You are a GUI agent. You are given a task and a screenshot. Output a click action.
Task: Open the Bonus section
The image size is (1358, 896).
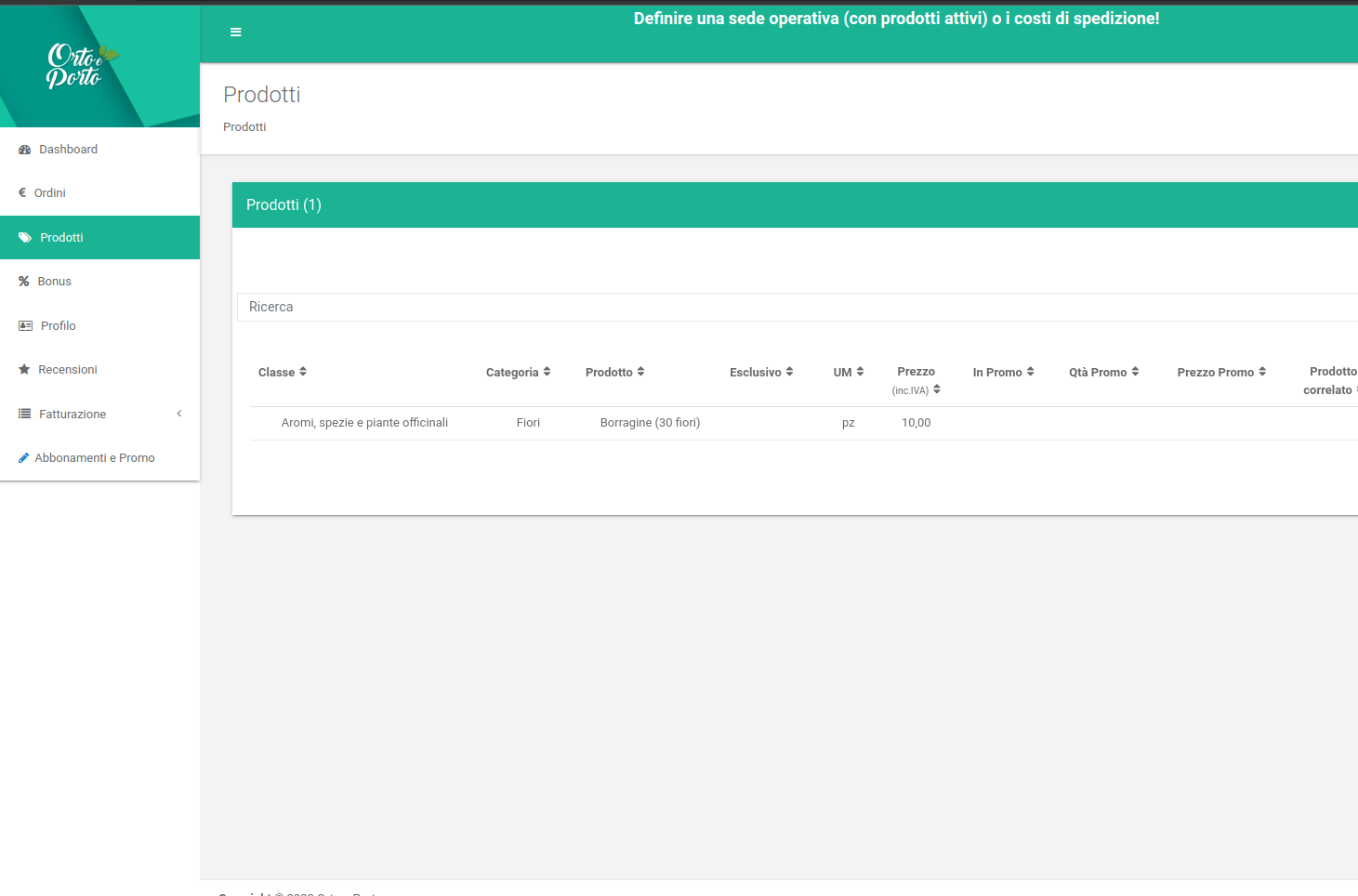coord(99,282)
